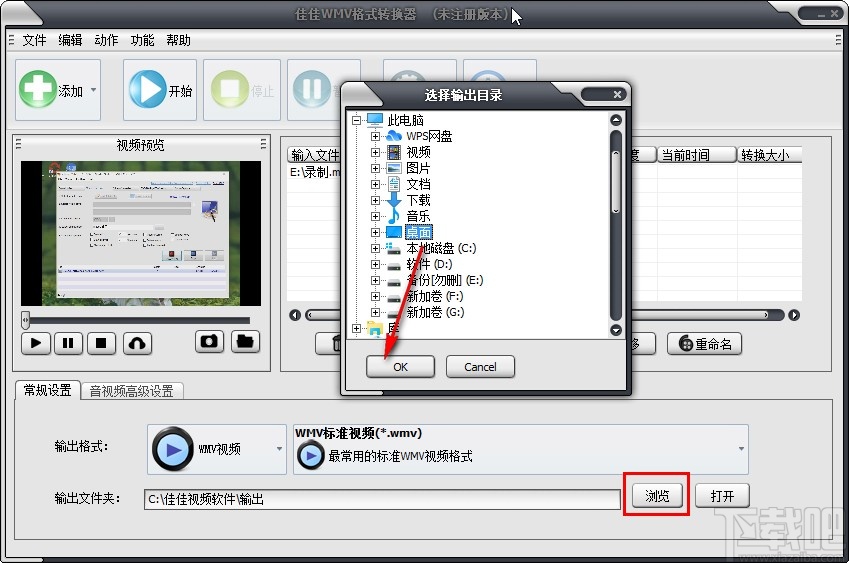The height and width of the screenshot is (563, 849).
Task: Open the 文件 menu
Action: click(x=34, y=41)
